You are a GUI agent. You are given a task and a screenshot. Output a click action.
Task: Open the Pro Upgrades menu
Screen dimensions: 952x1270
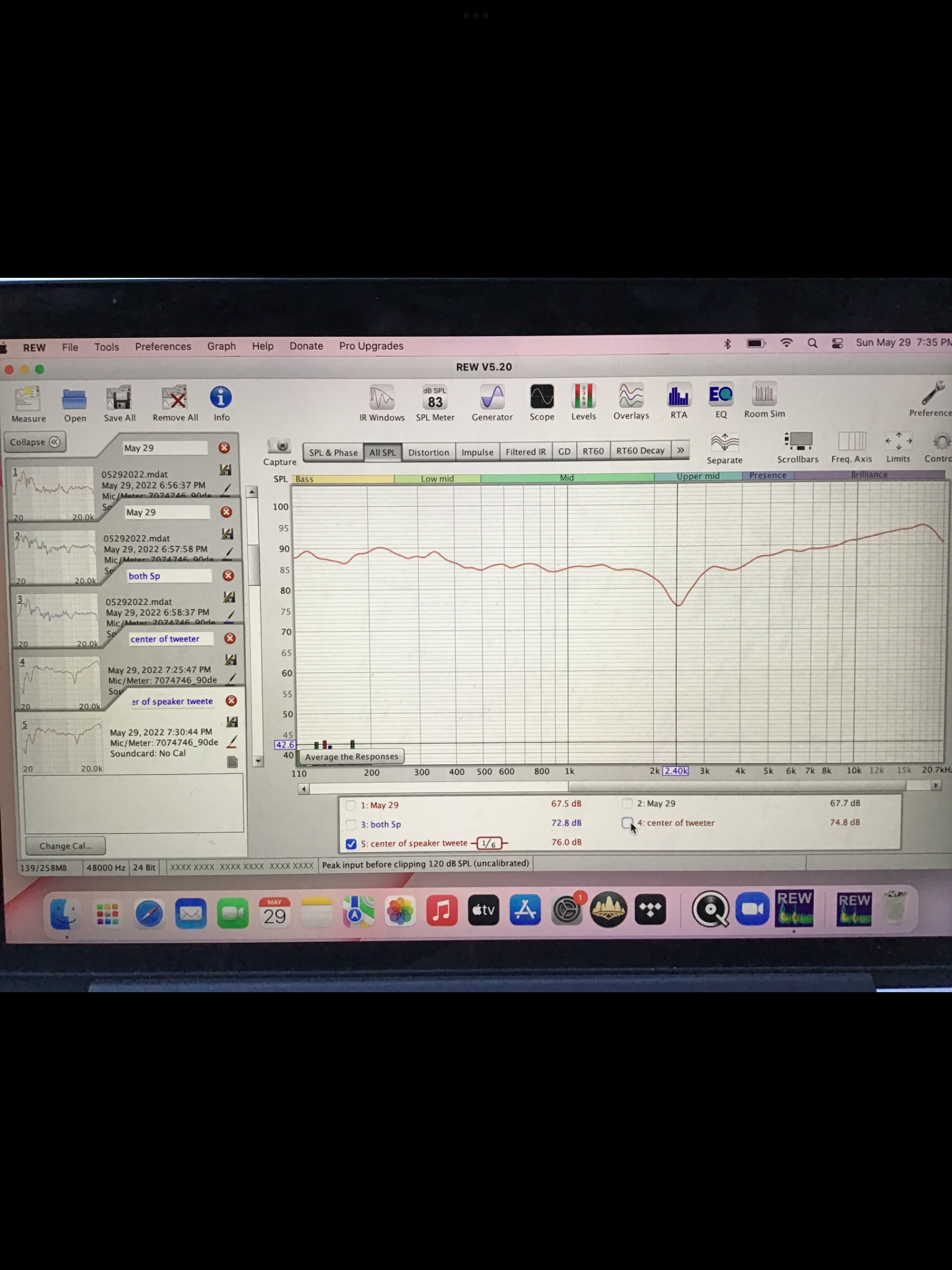click(x=371, y=346)
